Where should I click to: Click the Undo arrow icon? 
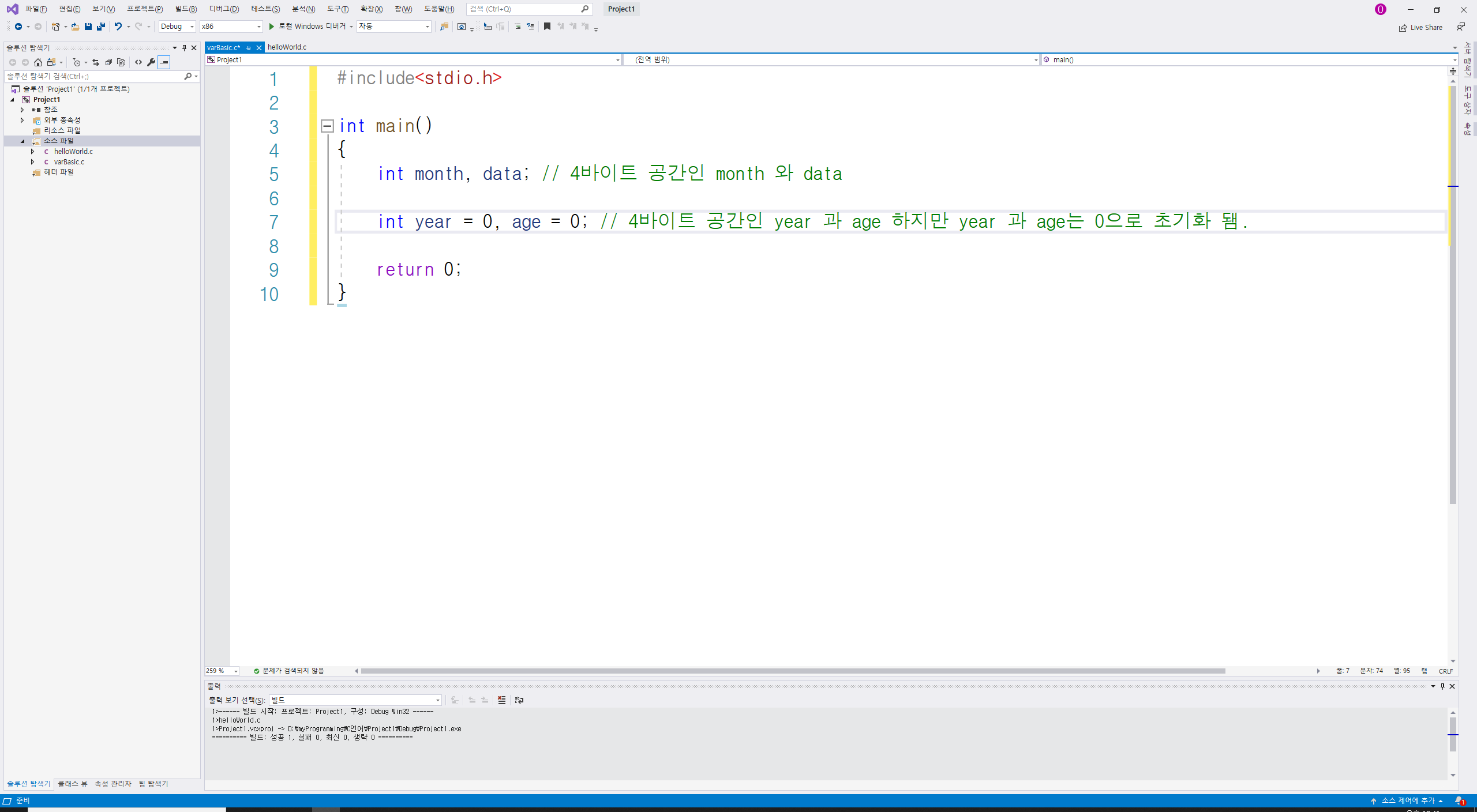click(x=118, y=27)
